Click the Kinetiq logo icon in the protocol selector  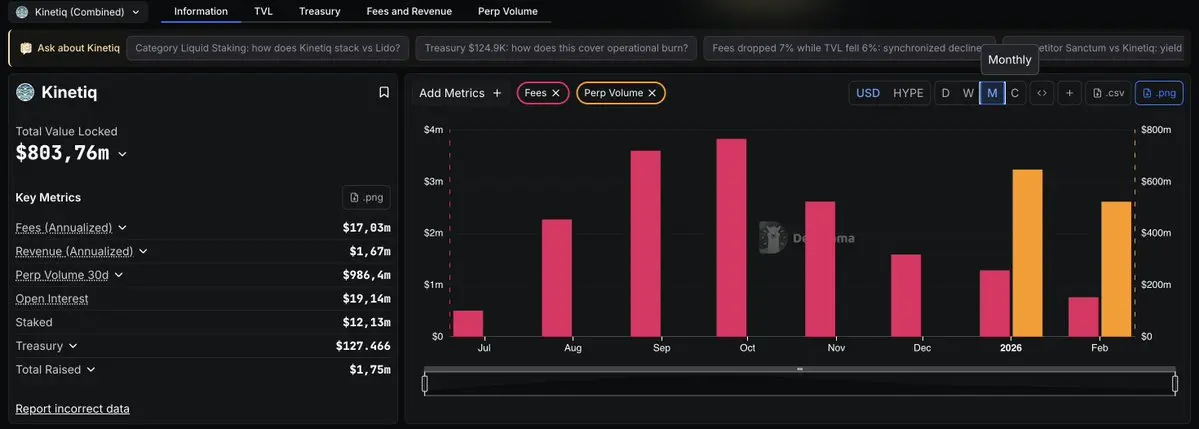tap(22, 11)
